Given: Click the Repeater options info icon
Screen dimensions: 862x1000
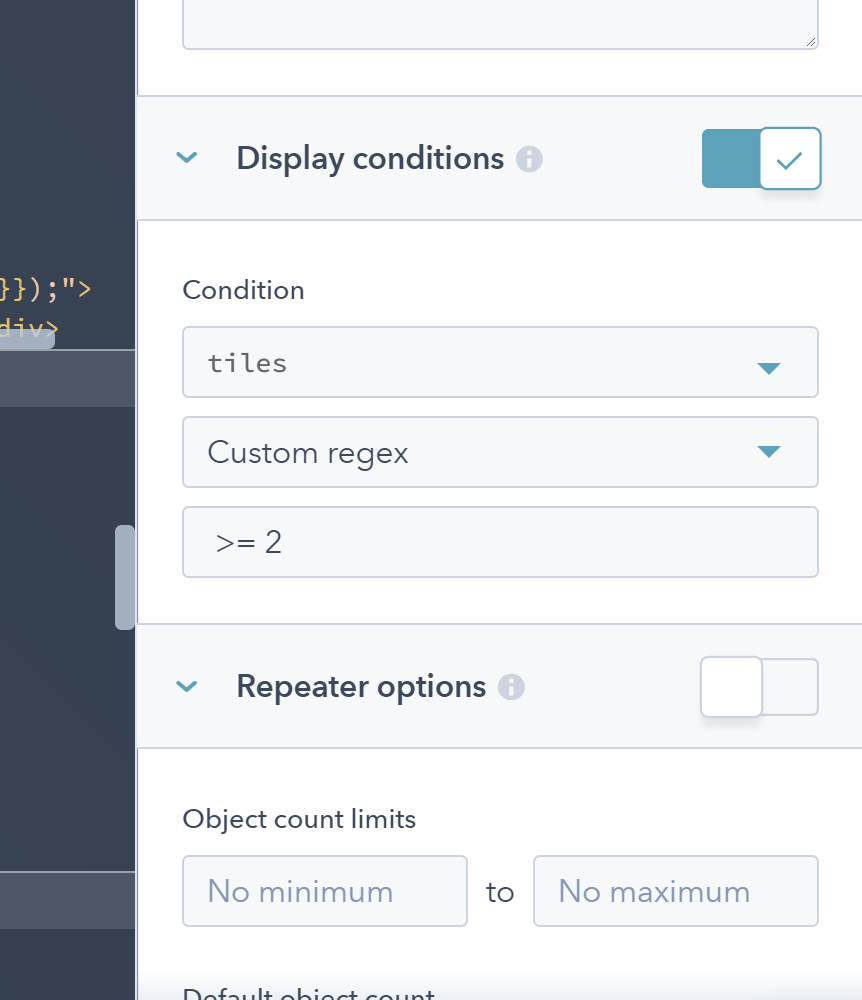Looking at the screenshot, I should coord(510,687).
